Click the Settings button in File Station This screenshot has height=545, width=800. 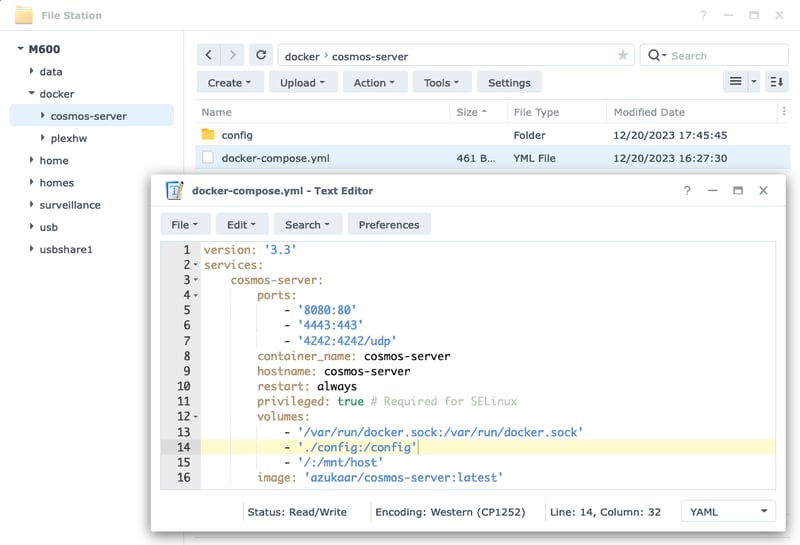click(509, 83)
